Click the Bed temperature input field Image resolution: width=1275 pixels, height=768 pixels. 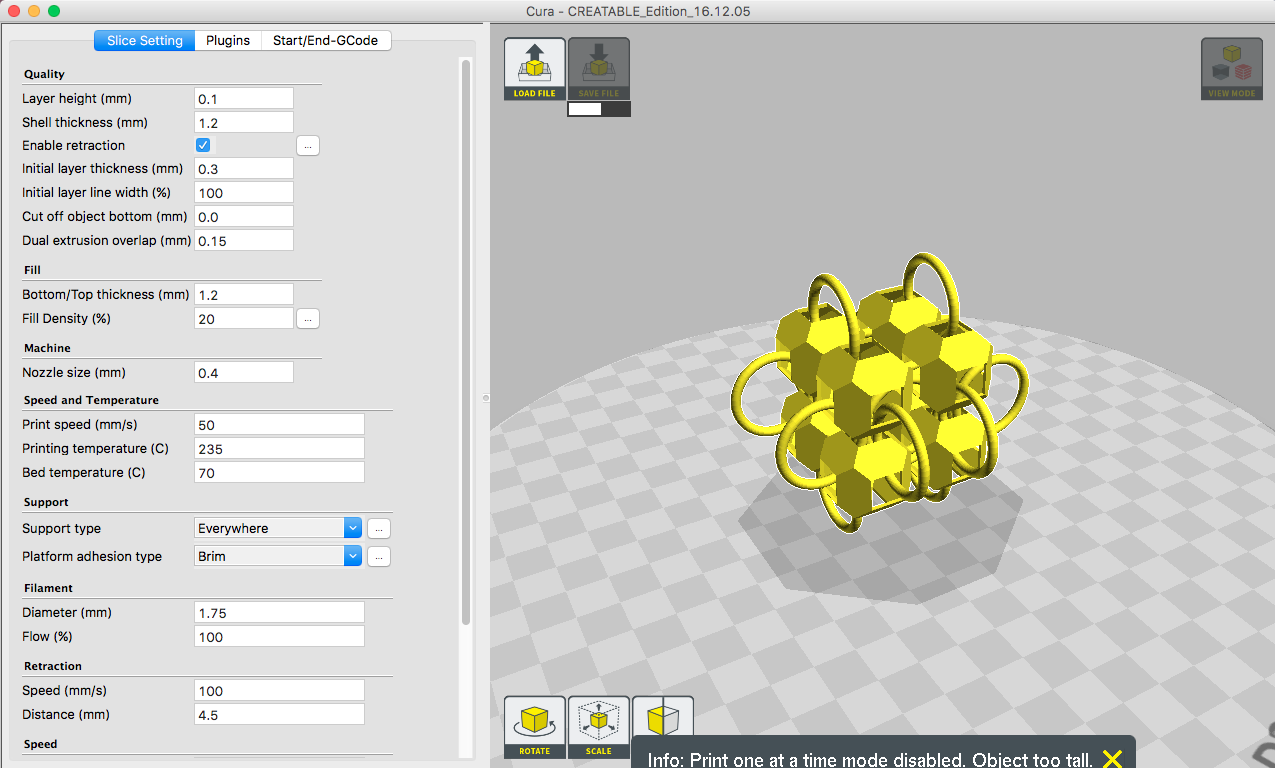tap(279, 473)
